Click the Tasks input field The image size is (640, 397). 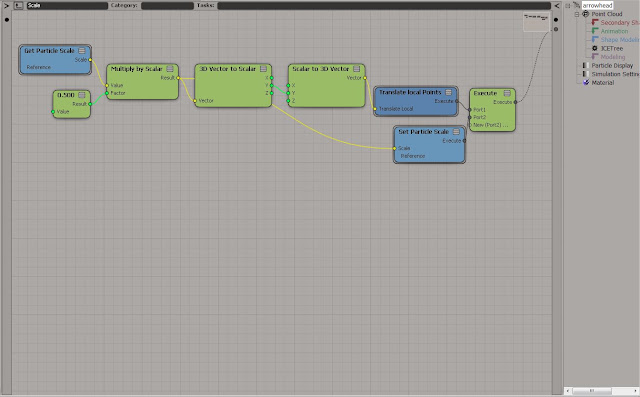384,5
